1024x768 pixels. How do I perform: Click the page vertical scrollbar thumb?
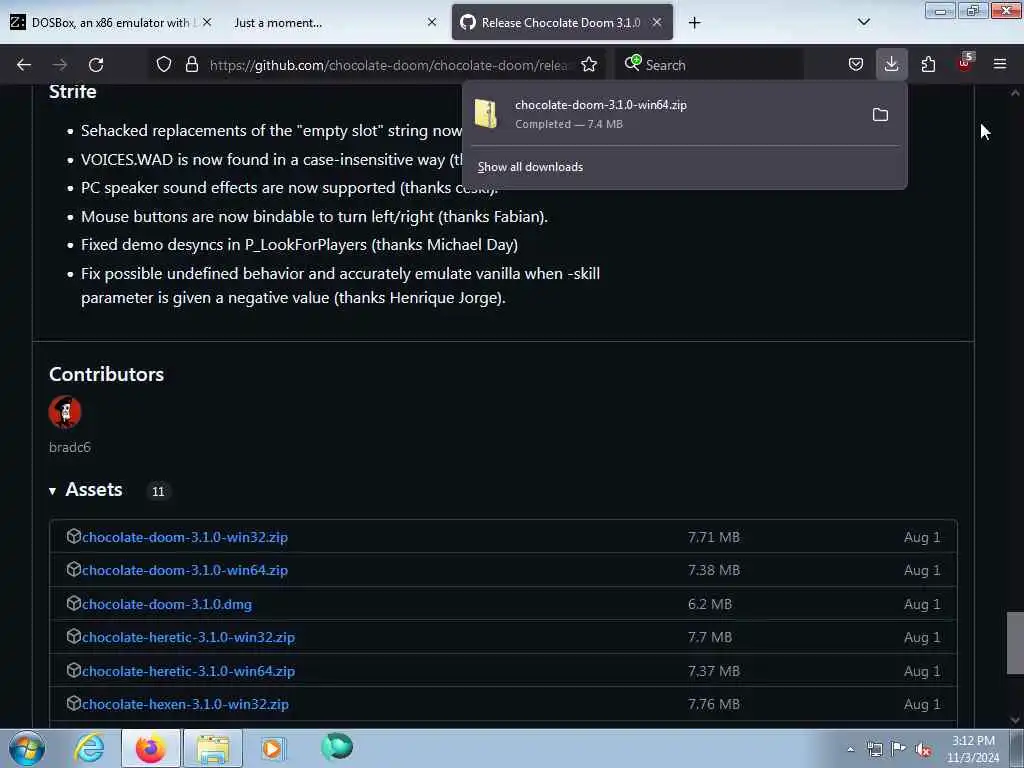coord(1014,643)
